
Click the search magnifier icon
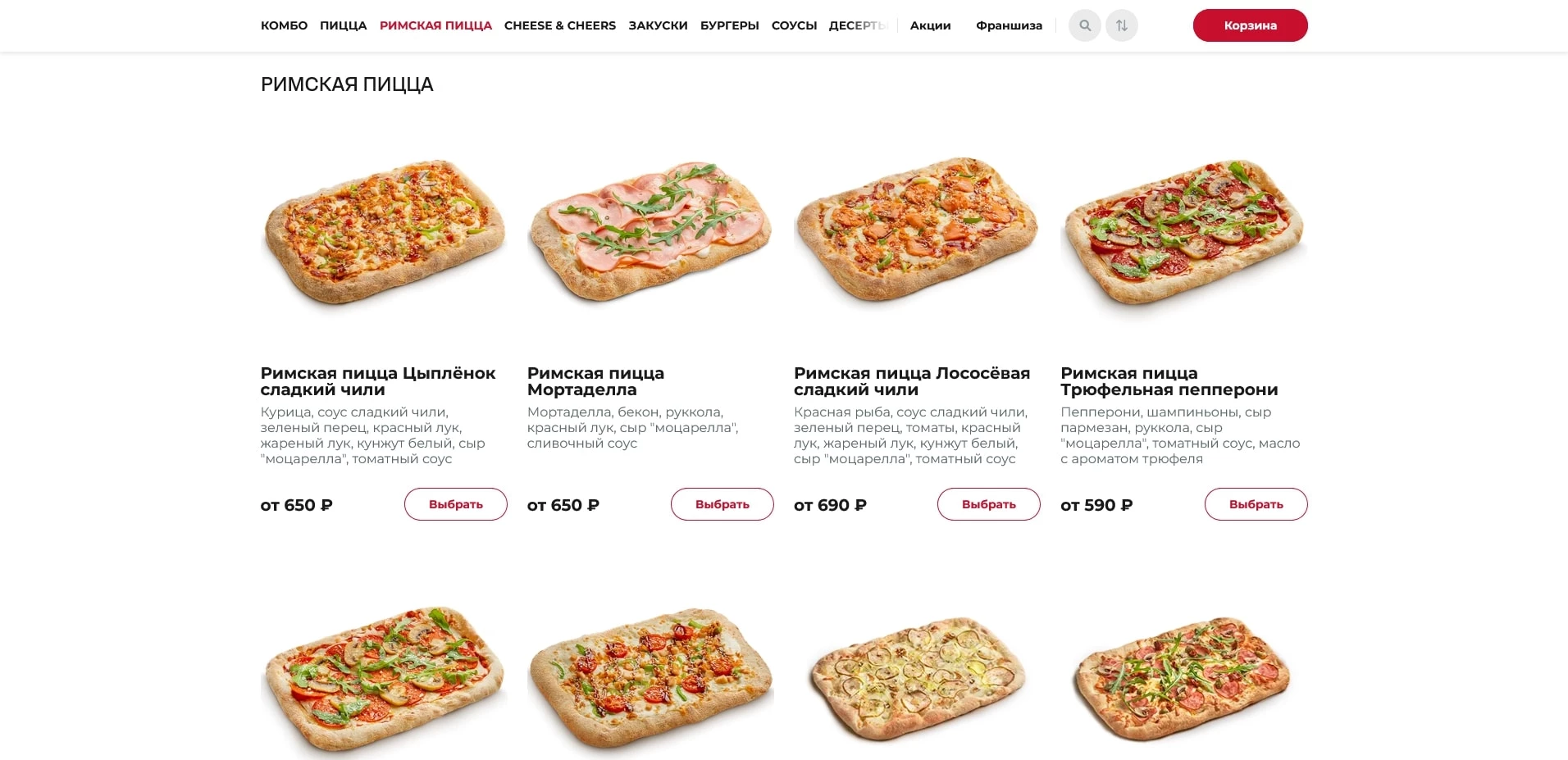click(x=1084, y=25)
